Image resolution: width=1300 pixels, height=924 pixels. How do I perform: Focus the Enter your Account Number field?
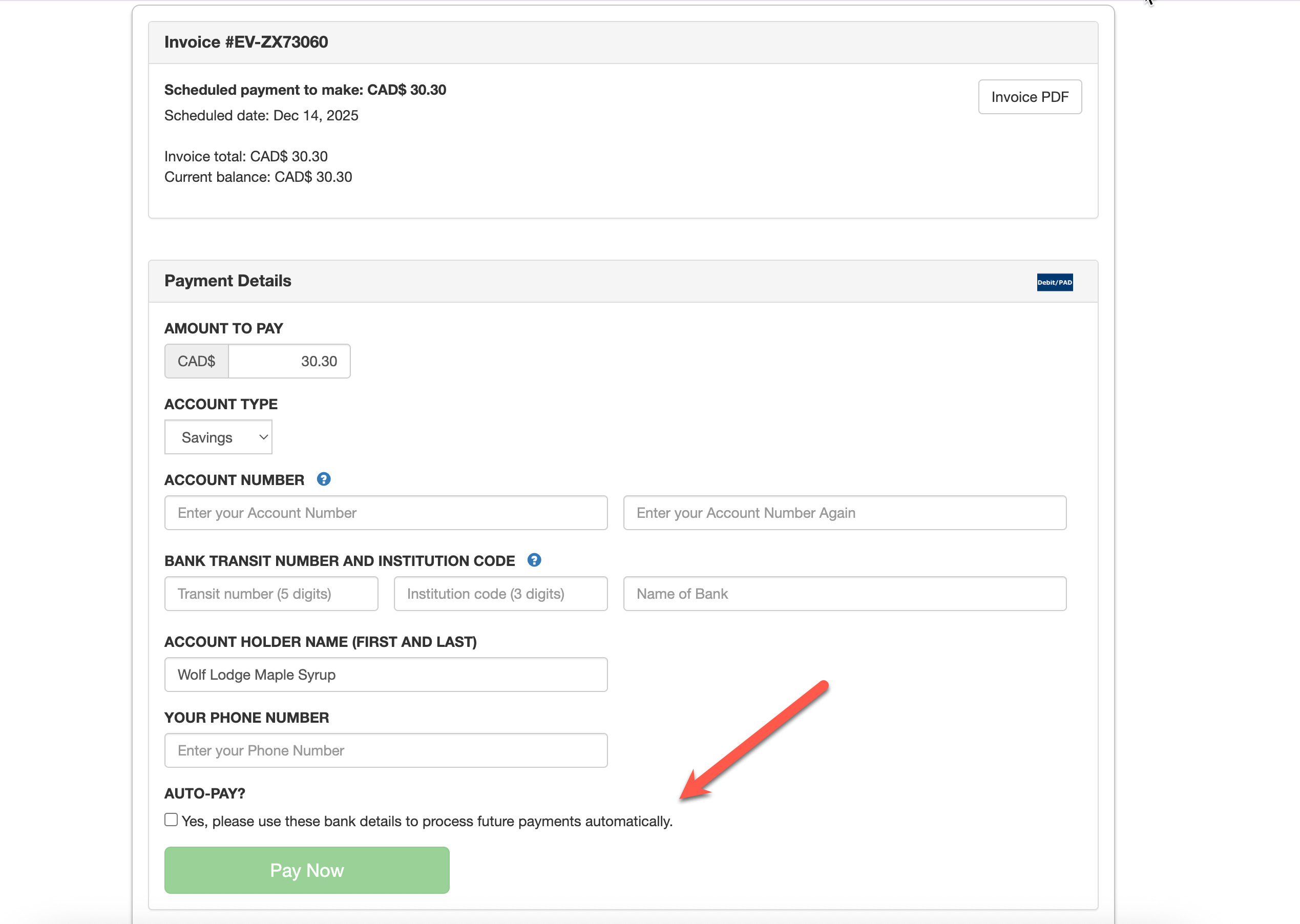[386, 513]
